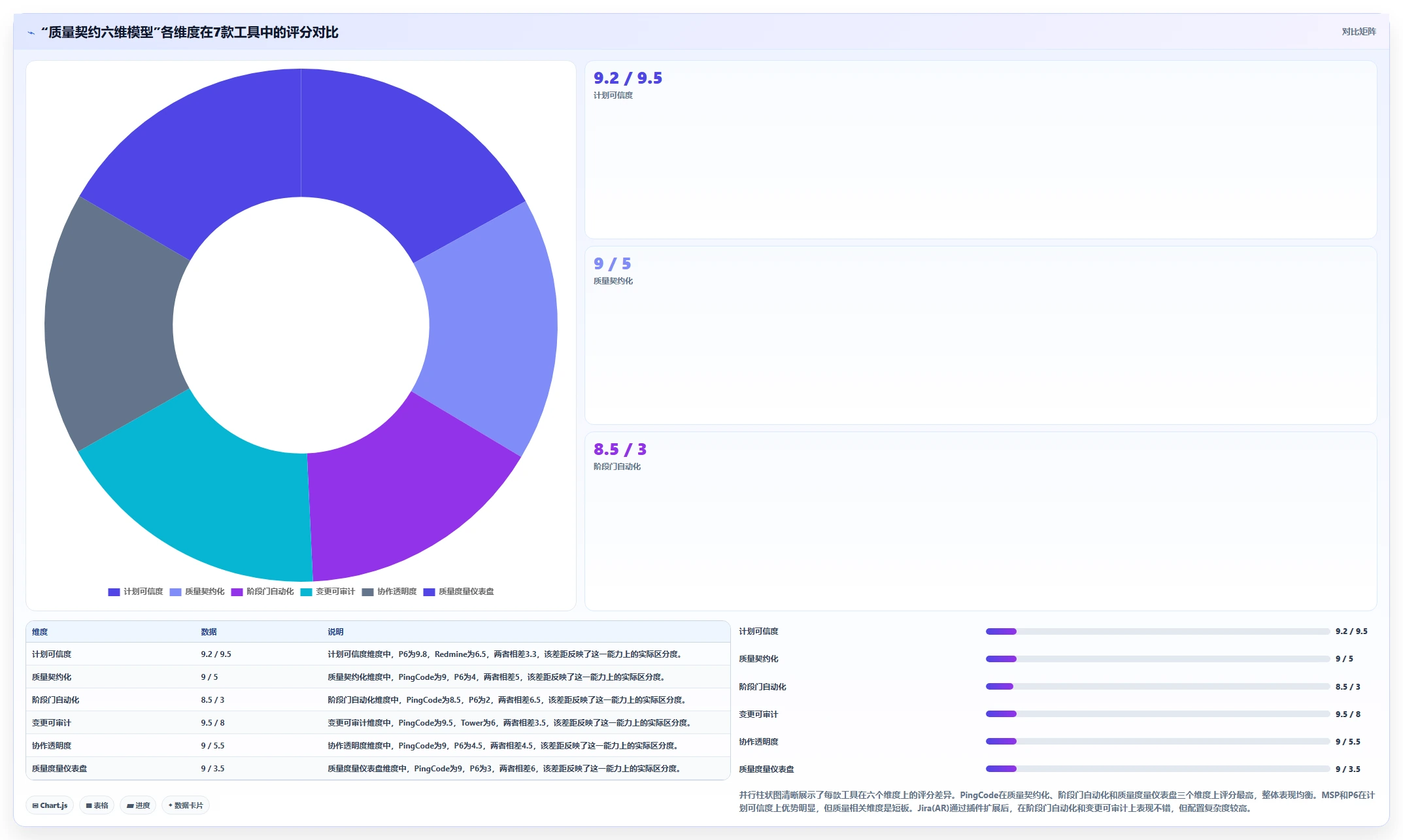Select the 表格 tag pill
The width and height of the screenshot is (1403, 840).
coord(97,805)
